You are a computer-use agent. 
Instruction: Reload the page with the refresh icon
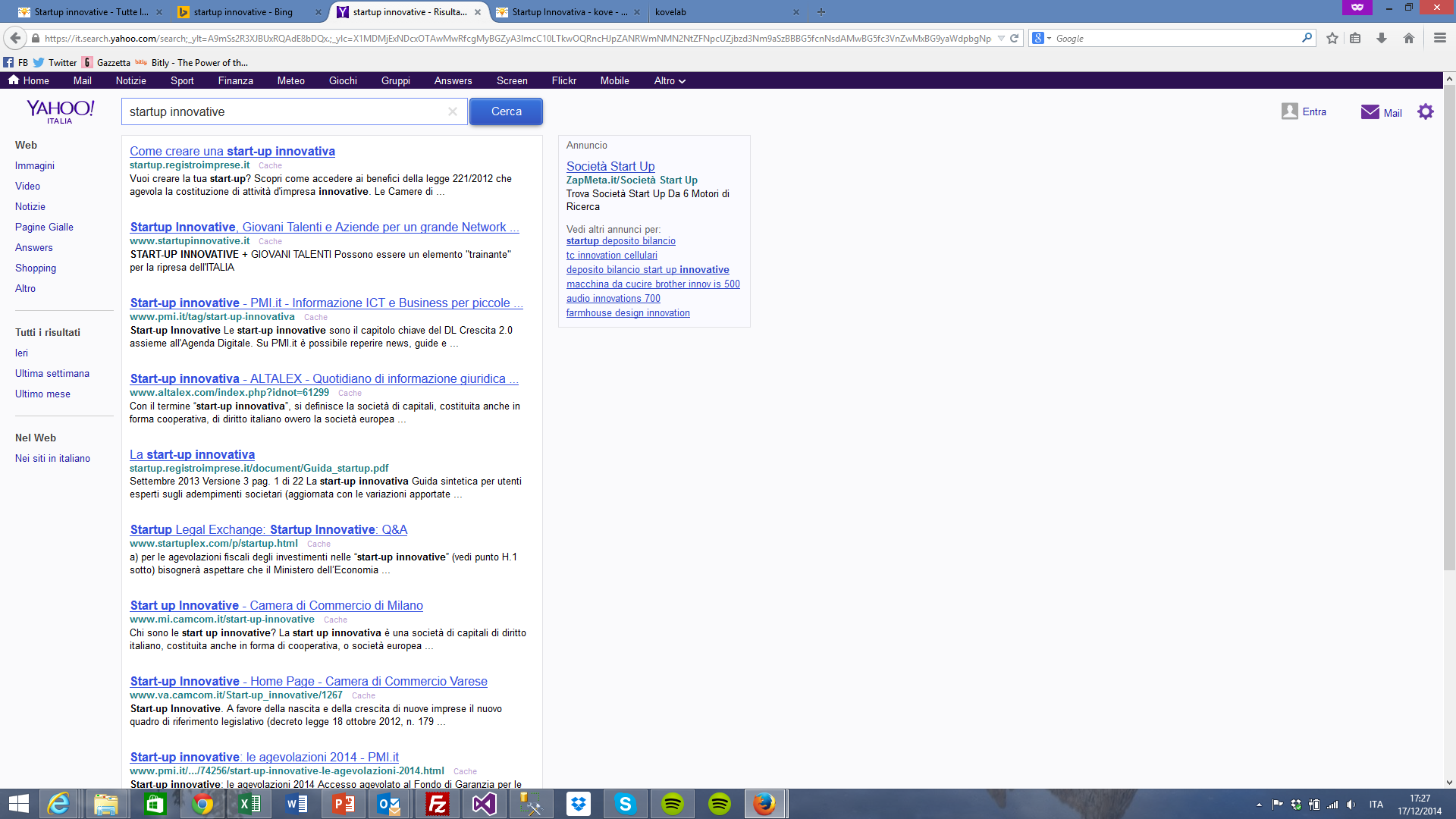coord(1014,38)
